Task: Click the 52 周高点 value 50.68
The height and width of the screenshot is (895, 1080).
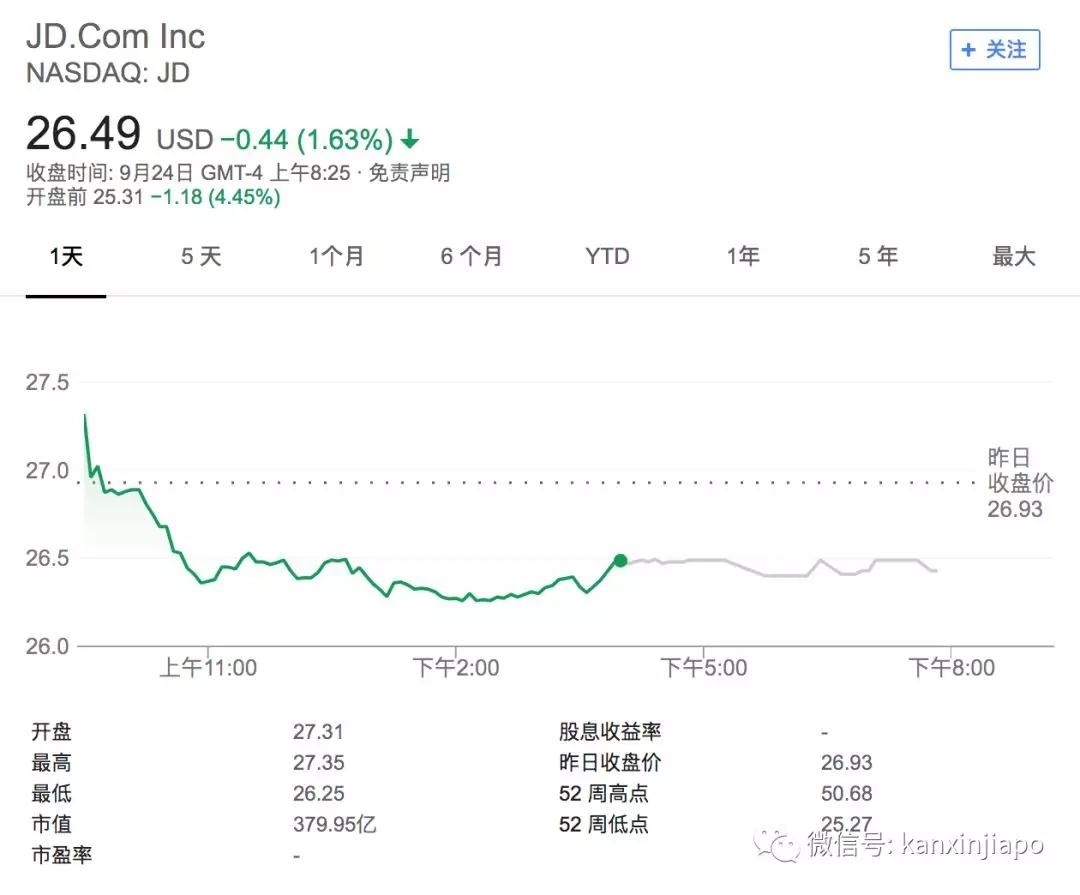Action: pyautogui.click(x=846, y=794)
